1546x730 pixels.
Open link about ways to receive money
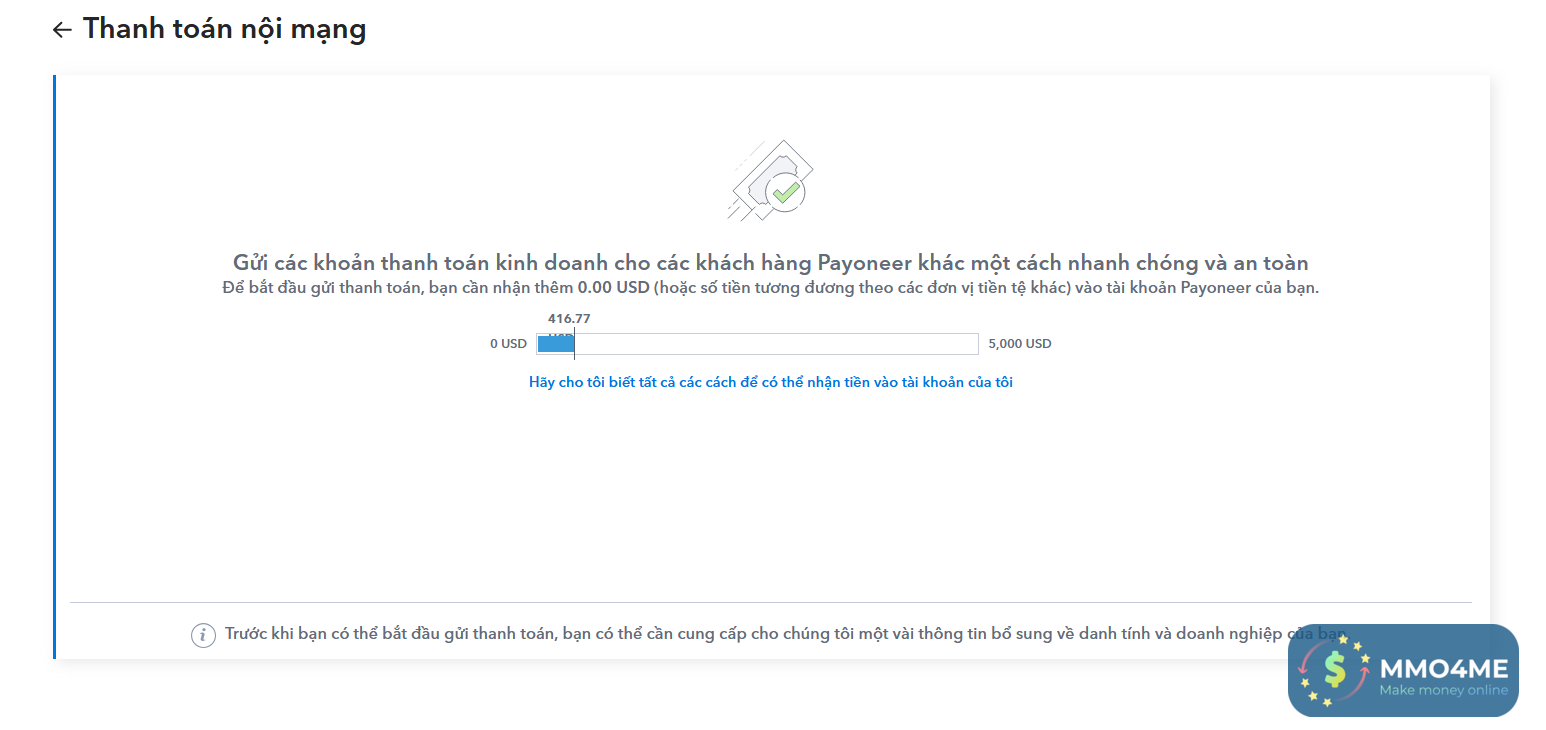coord(771,382)
